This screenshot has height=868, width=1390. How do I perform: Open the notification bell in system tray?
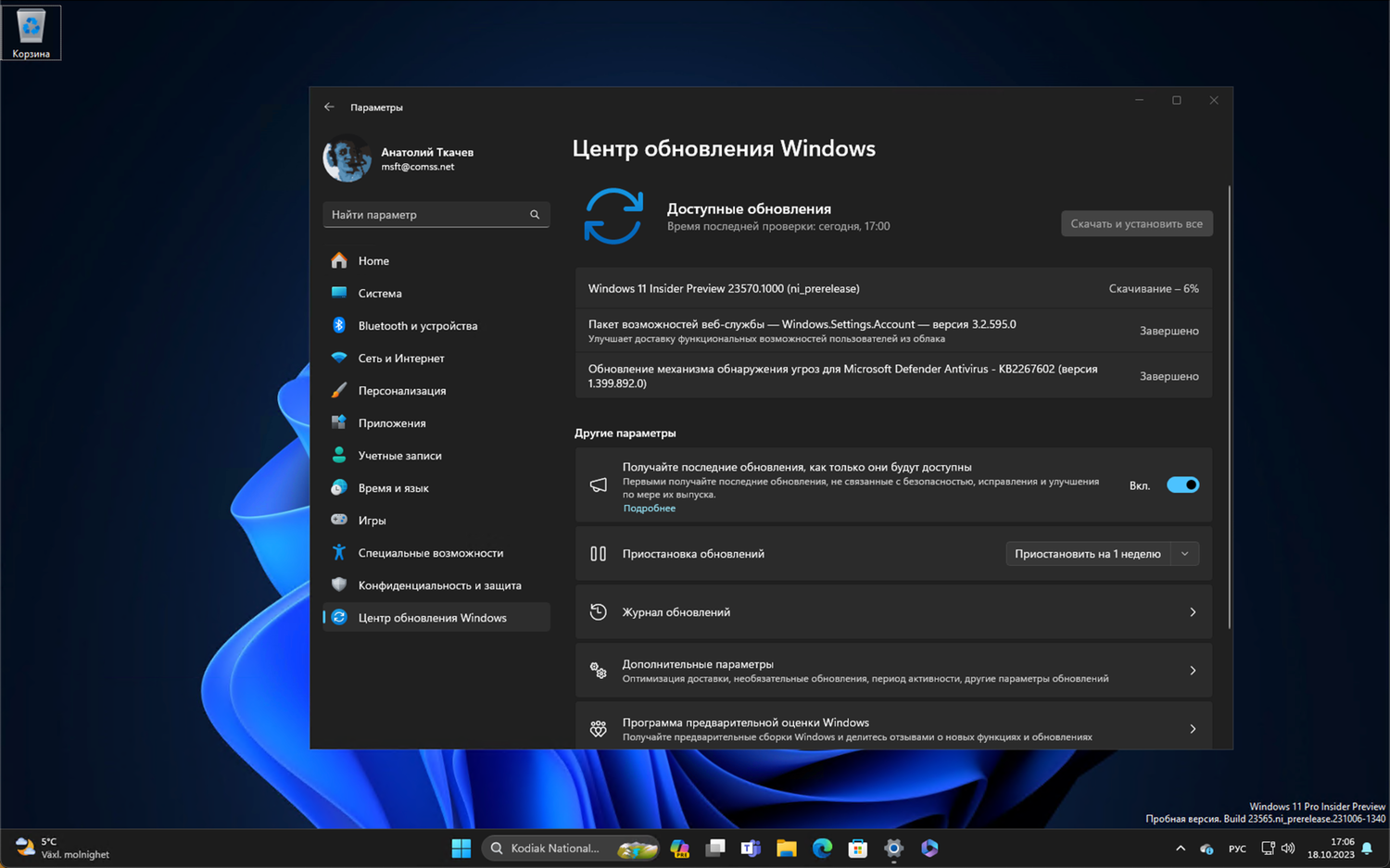pyautogui.click(x=1368, y=848)
